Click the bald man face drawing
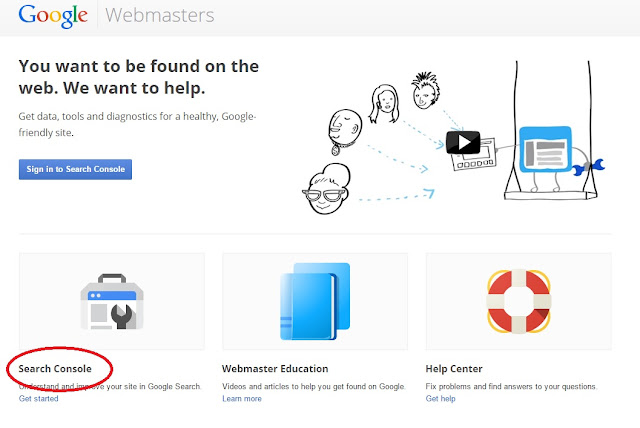Image resolution: width=640 pixels, height=428 pixels. tap(344, 131)
